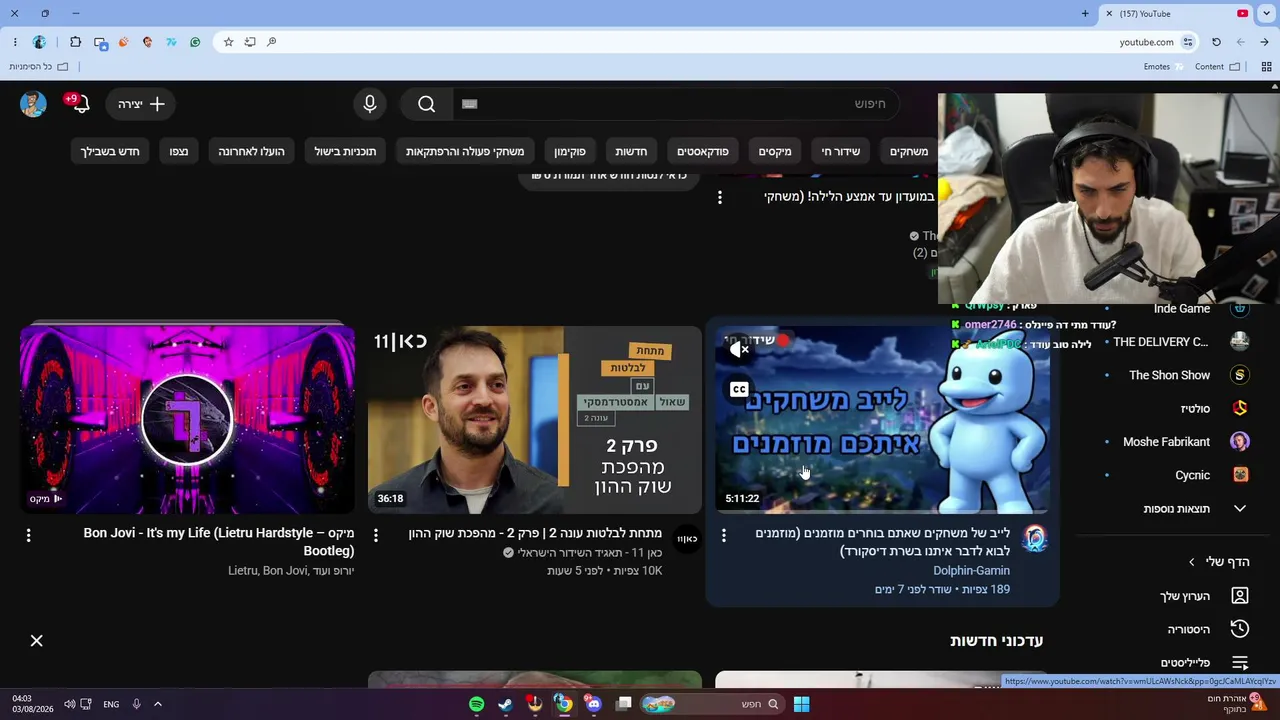Open Steam from the taskbar
1280x720 pixels.
[x=506, y=704]
